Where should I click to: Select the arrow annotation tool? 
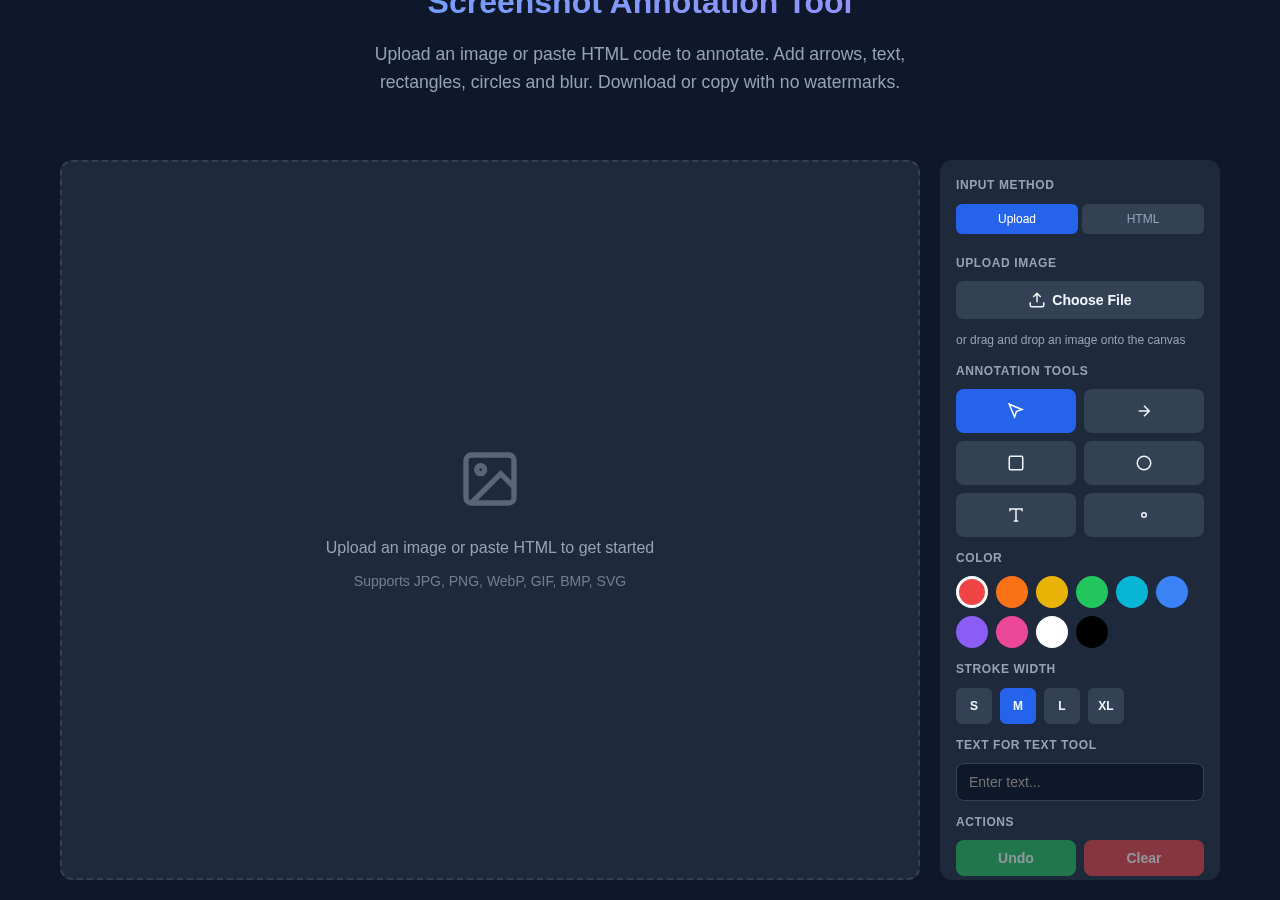click(1144, 411)
